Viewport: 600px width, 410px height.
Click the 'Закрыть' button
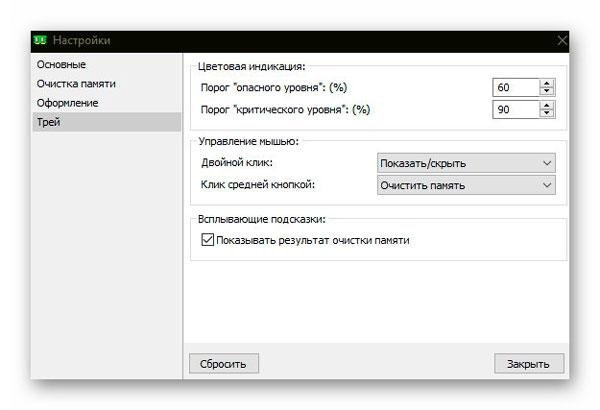(x=529, y=364)
